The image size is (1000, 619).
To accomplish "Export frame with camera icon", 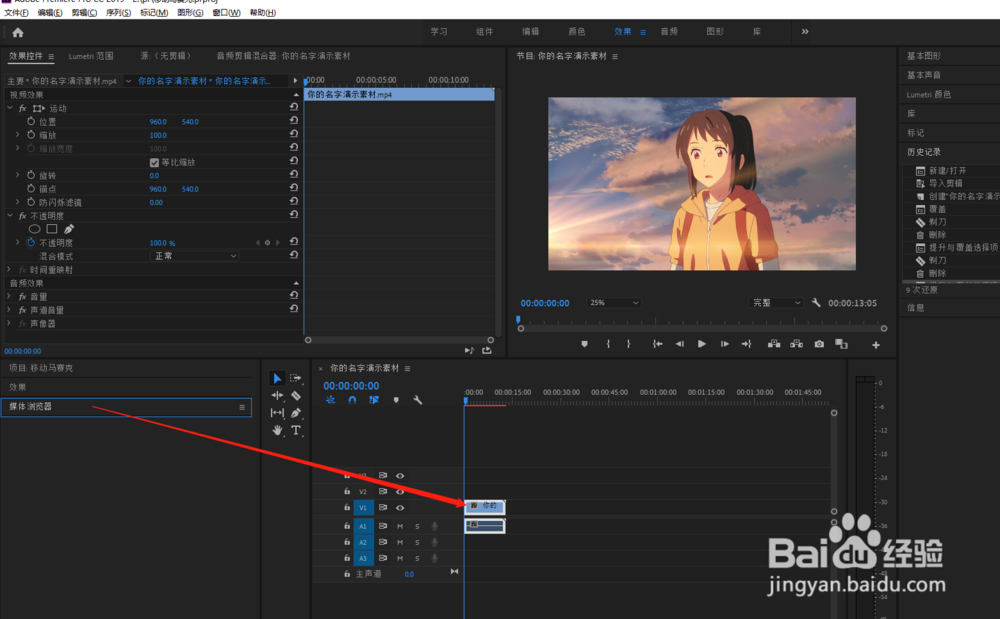I will pos(820,344).
